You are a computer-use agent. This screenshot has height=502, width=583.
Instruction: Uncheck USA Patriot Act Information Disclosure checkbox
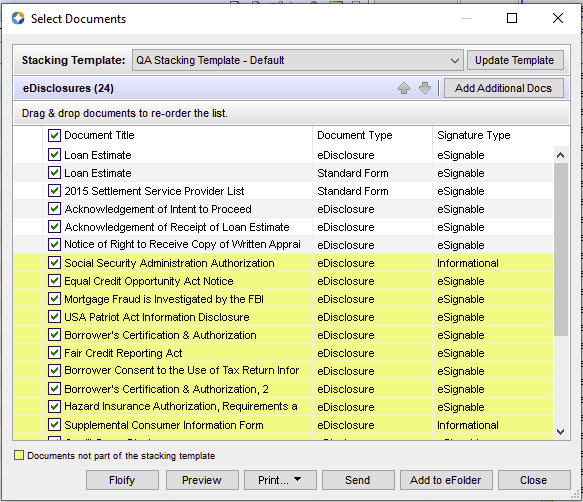(54, 317)
